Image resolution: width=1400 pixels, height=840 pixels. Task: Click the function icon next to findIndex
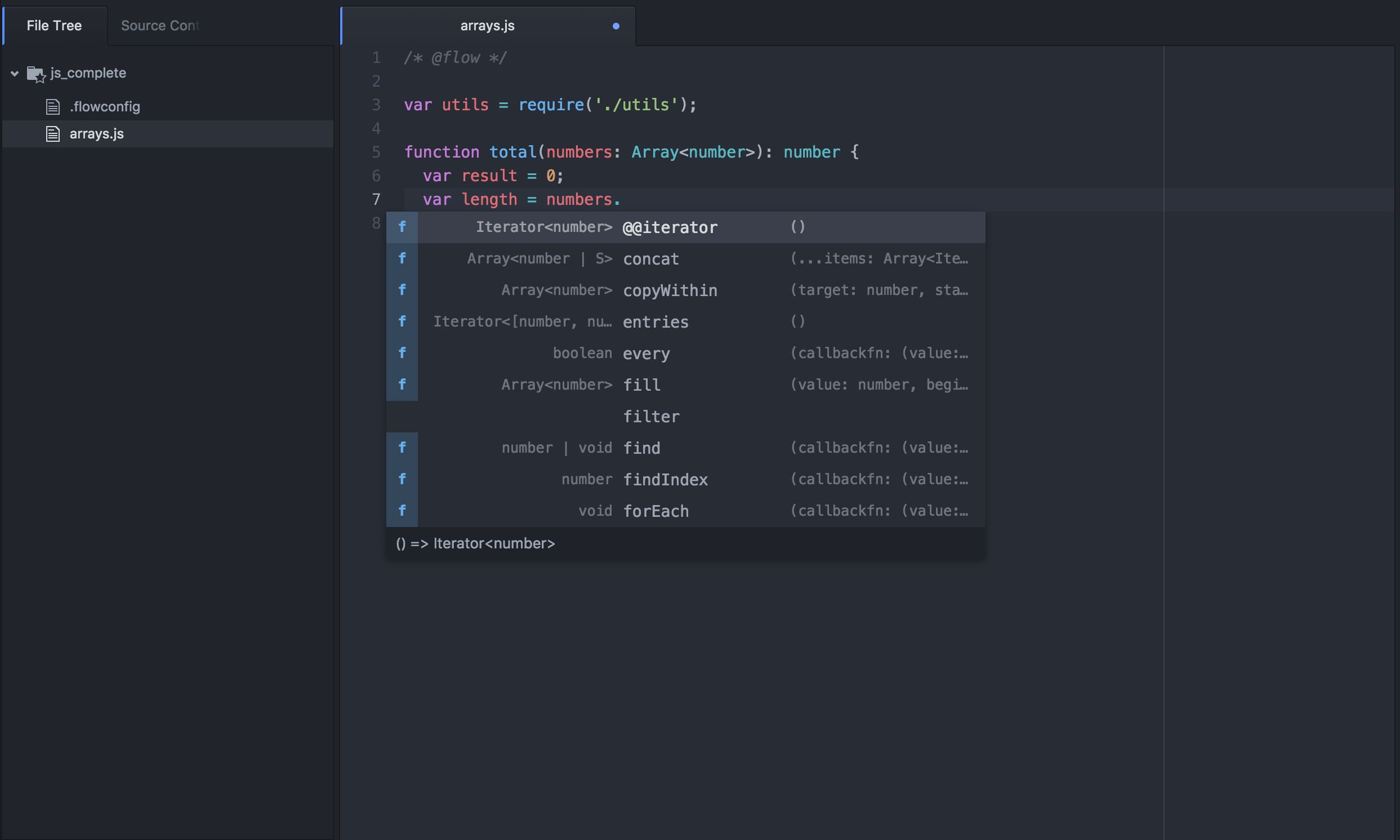pyautogui.click(x=402, y=479)
